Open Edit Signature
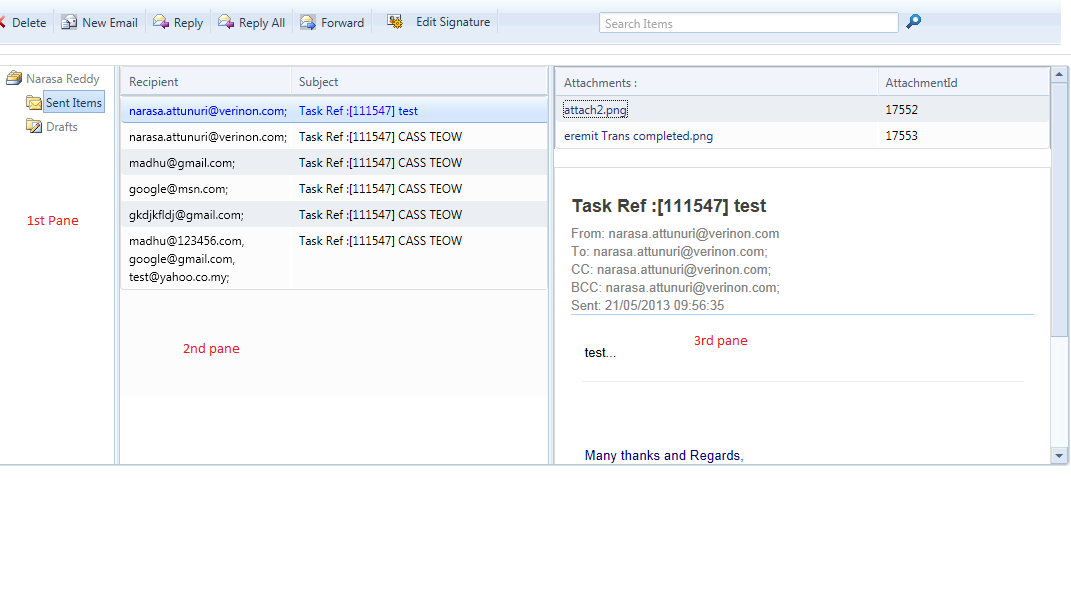The height and width of the screenshot is (614, 1071). pyautogui.click(x=439, y=22)
